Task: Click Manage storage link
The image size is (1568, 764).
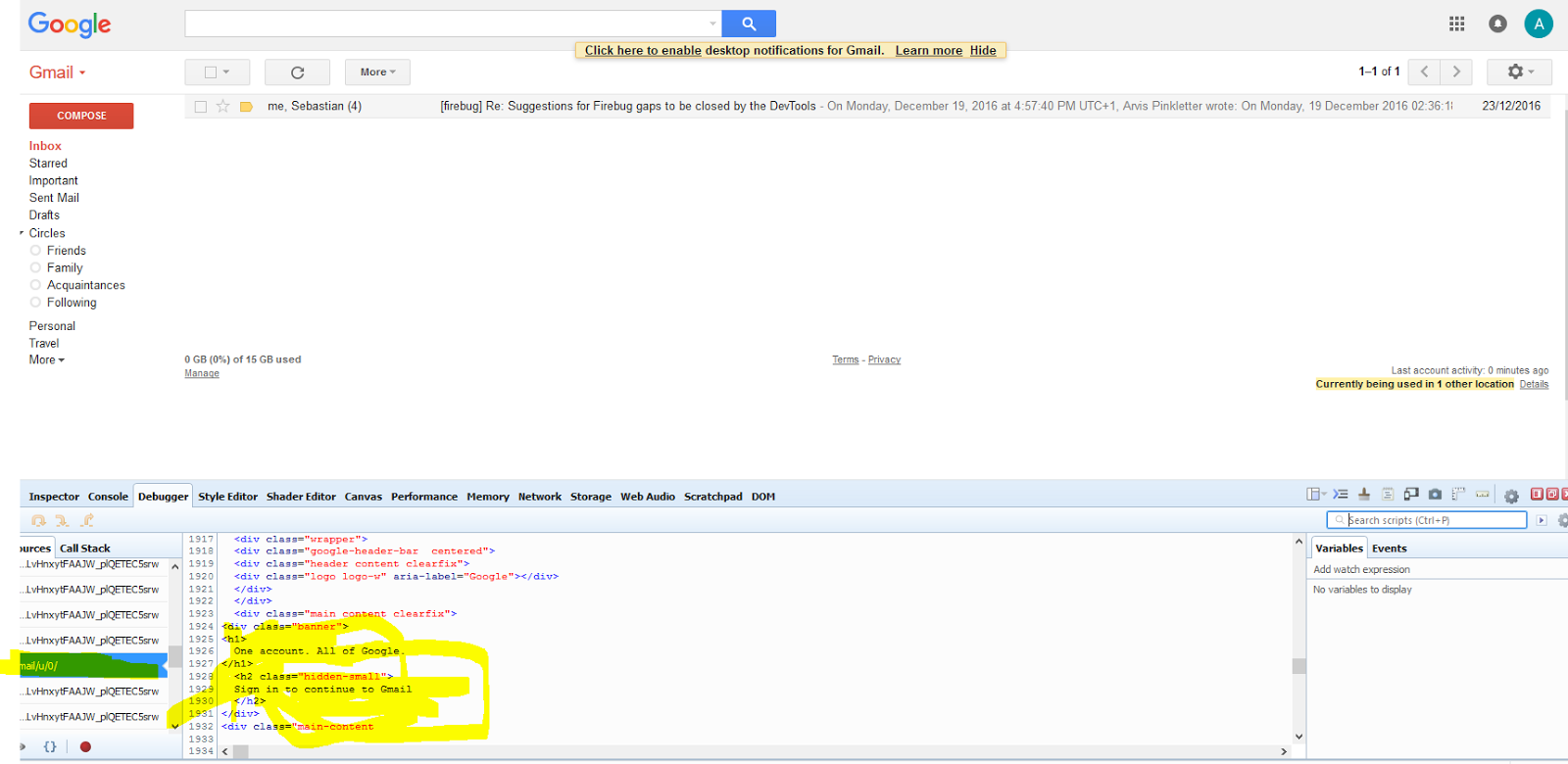Action: [202, 373]
